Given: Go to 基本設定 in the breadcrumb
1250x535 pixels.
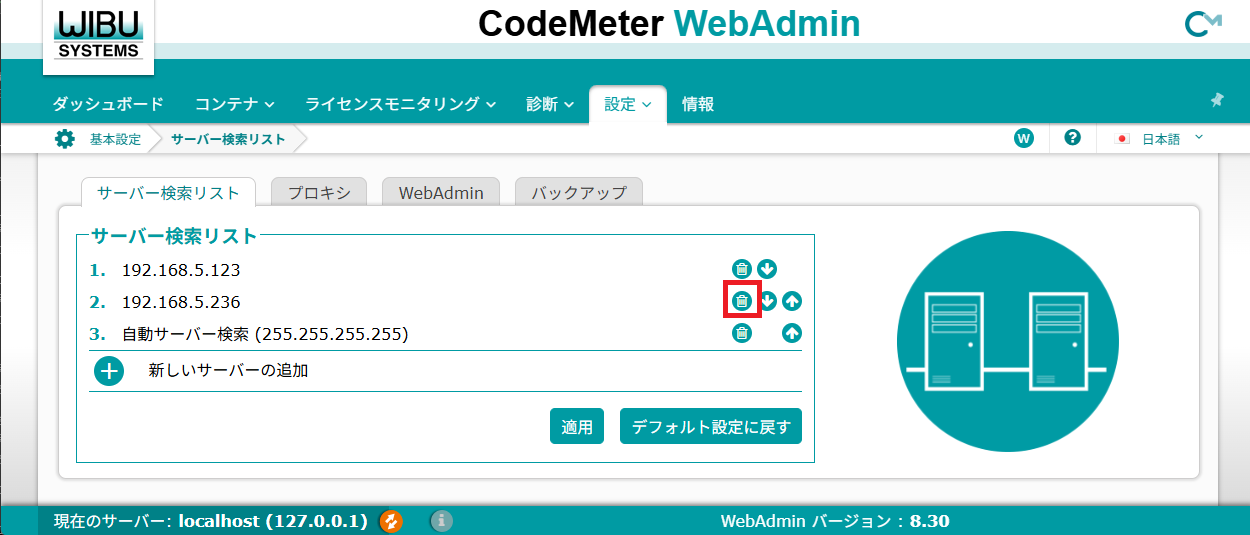Looking at the screenshot, I should click(x=115, y=139).
